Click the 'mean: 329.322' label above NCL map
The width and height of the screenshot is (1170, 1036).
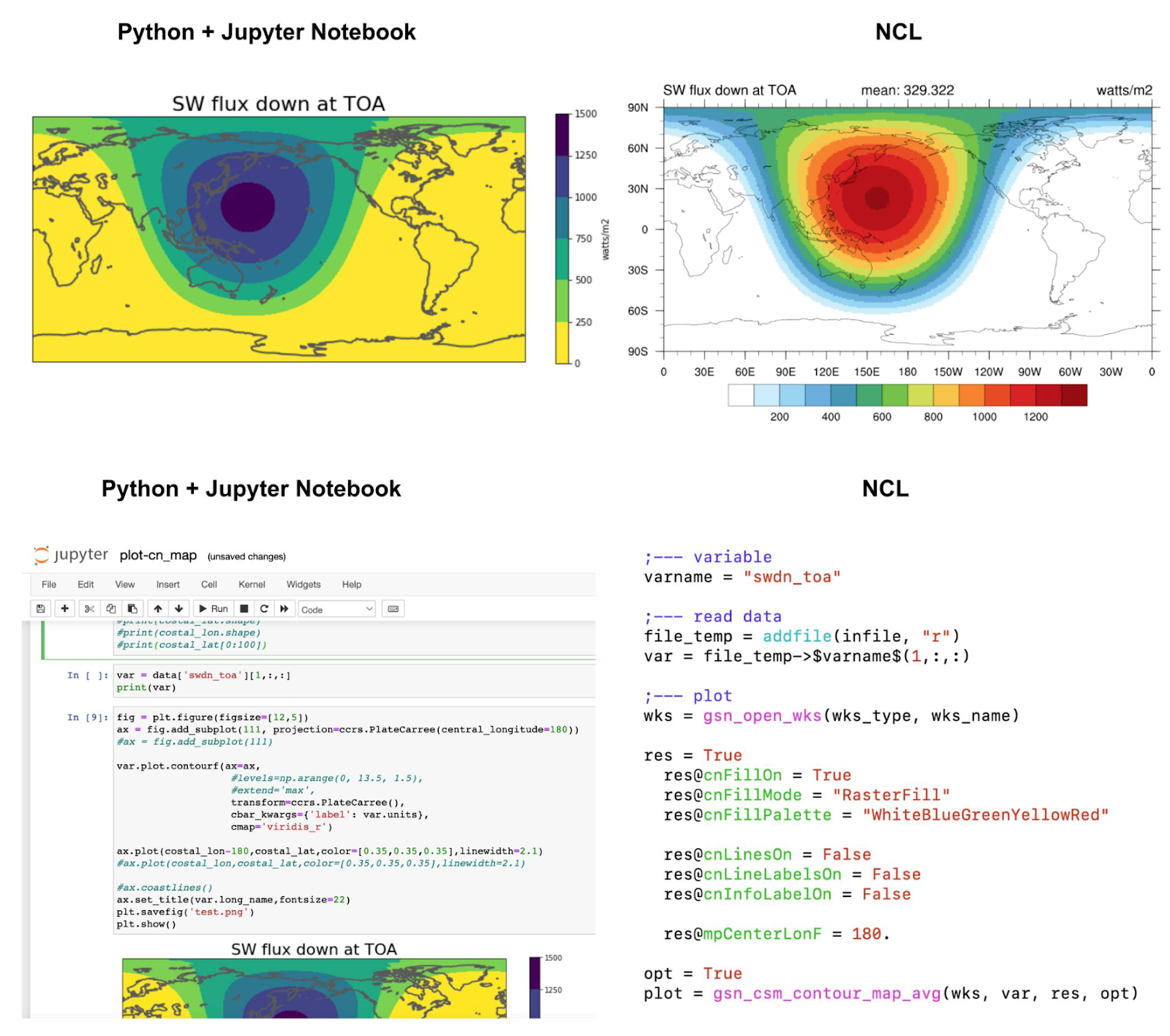(x=907, y=90)
